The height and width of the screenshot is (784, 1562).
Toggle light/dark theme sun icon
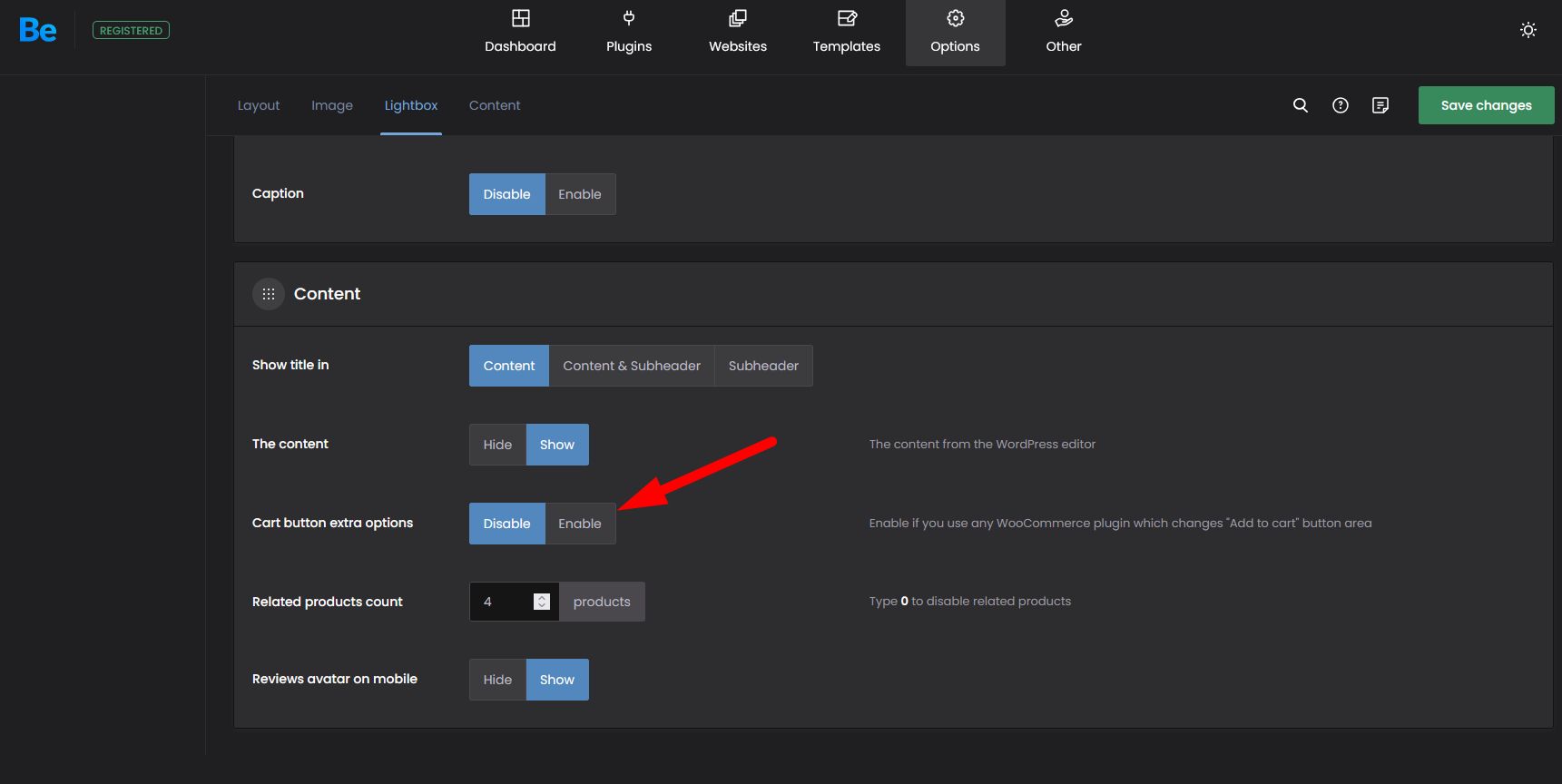click(x=1528, y=30)
